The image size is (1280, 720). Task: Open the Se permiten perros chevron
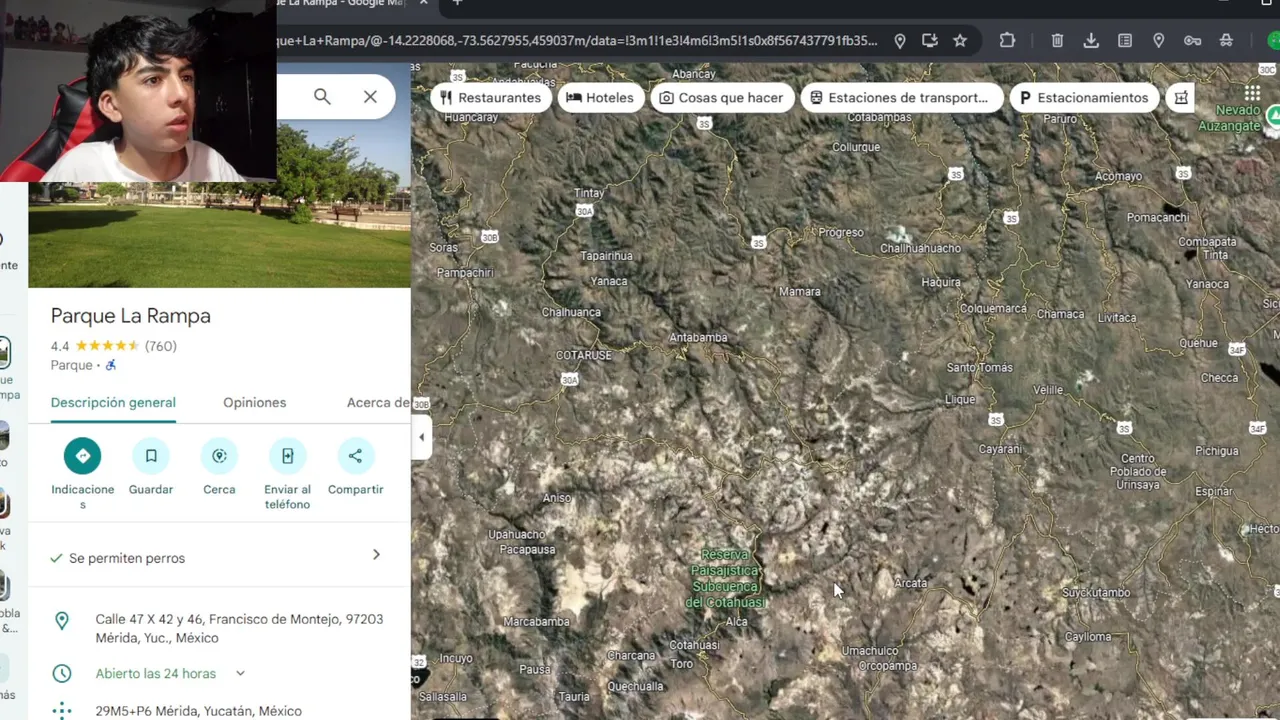[x=376, y=555]
